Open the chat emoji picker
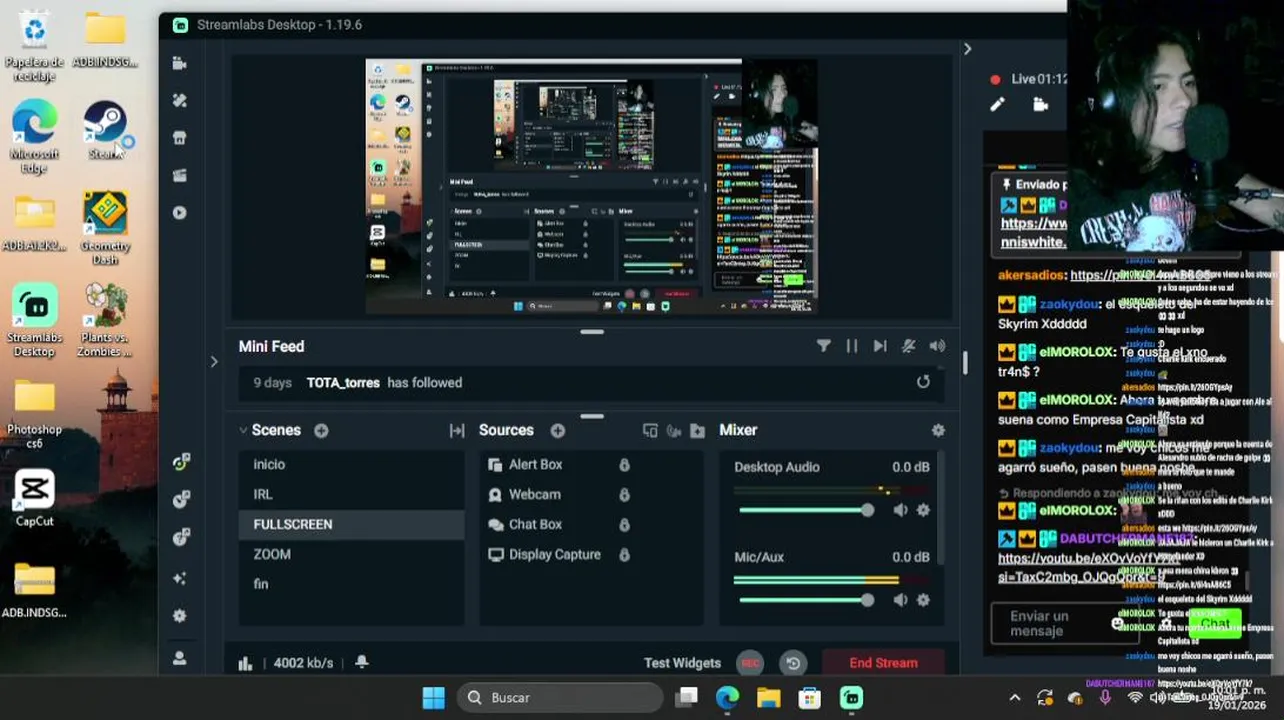The width and height of the screenshot is (1284, 720). click(x=1118, y=623)
